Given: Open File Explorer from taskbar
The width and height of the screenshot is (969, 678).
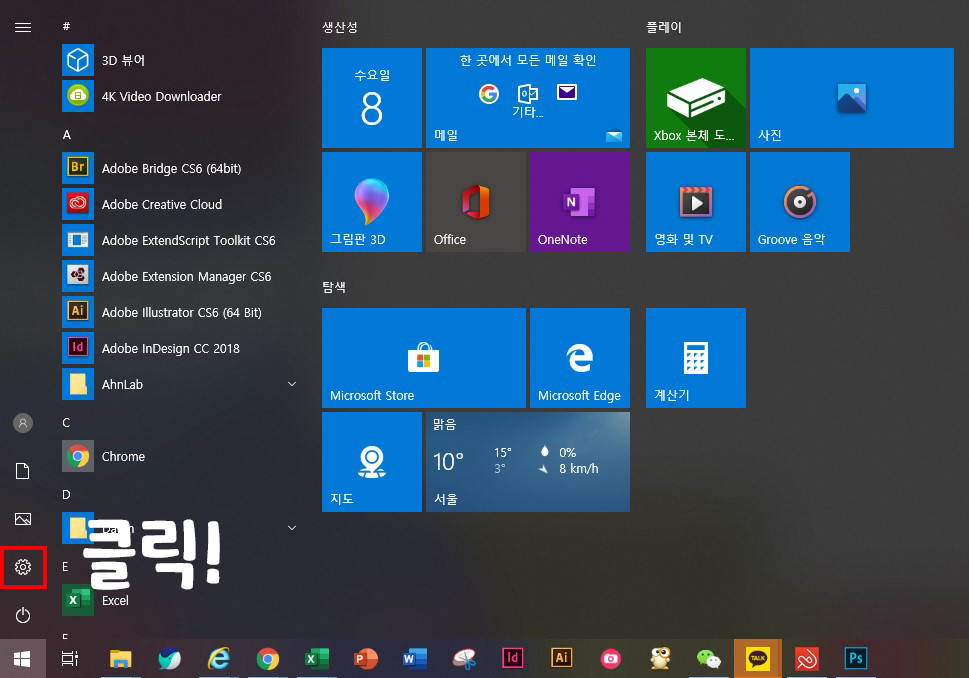Looking at the screenshot, I should 121,659.
